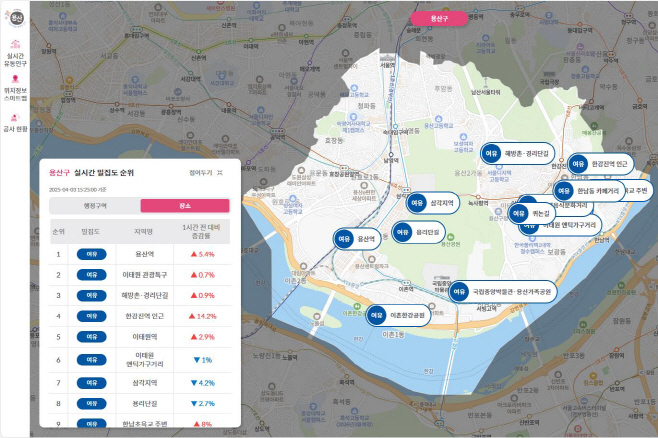Viewport: 658px width, 438px height.
Task: Click the 국립중앙박물관·용산가족공원 map marker
Action: pos(502,291)
